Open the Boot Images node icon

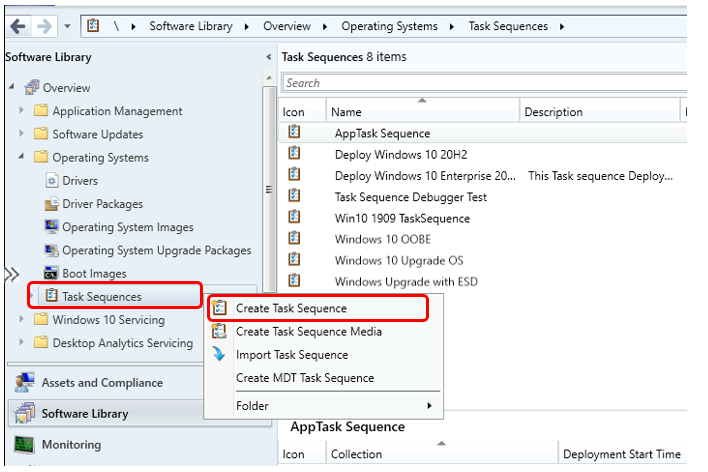click(51, 273)
